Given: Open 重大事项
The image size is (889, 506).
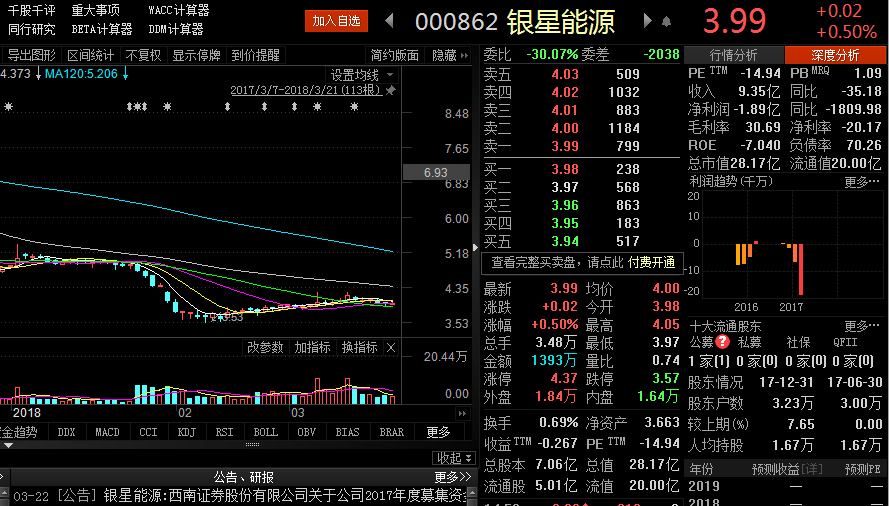Looking at the screenshot, I should tap(95, 10).
